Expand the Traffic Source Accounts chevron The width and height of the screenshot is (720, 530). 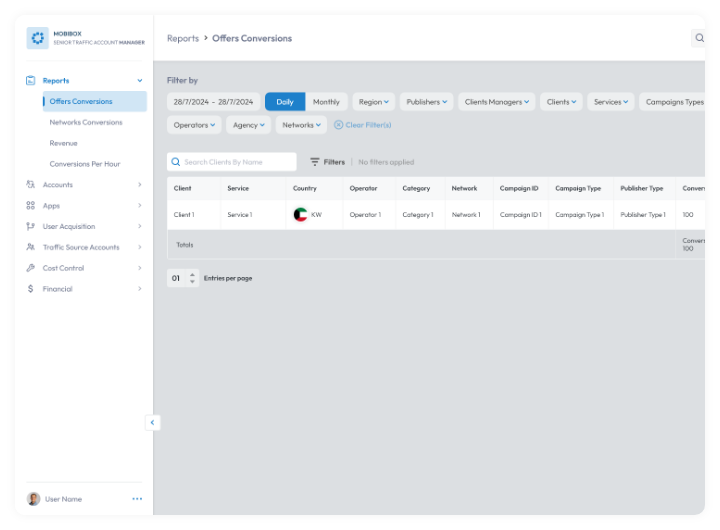[x=140, y=247]
